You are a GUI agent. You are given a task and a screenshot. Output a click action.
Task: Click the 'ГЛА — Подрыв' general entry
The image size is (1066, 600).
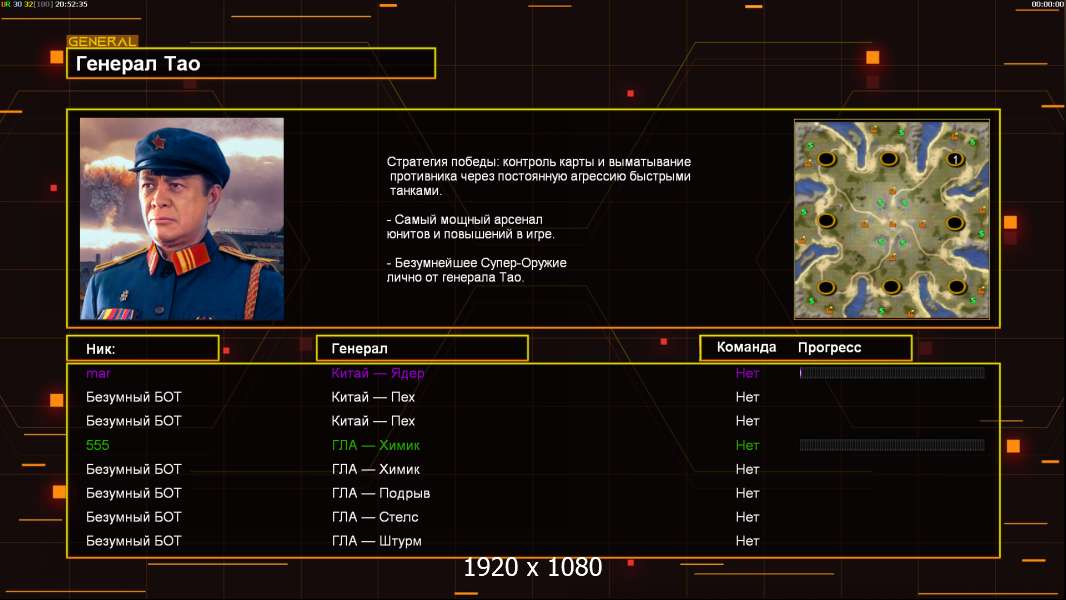(381, 493)
